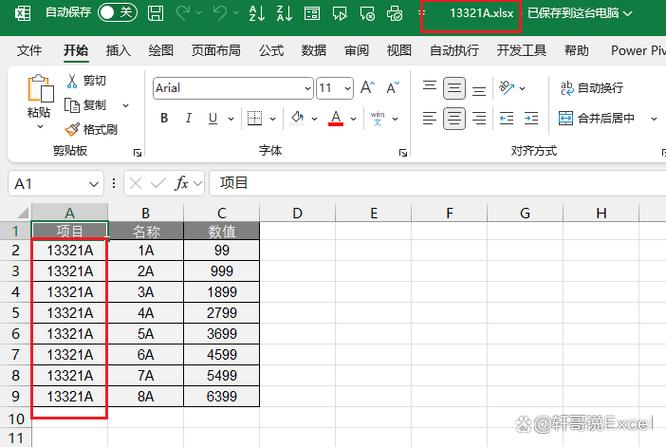Screen dimensions: 666x447
Task: Click the 合并后居中 button
Action: click(596, 118)
